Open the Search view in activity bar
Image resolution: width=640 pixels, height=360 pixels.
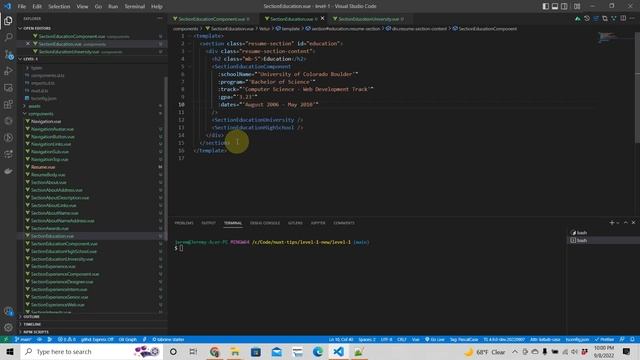[x=8, y=37]
